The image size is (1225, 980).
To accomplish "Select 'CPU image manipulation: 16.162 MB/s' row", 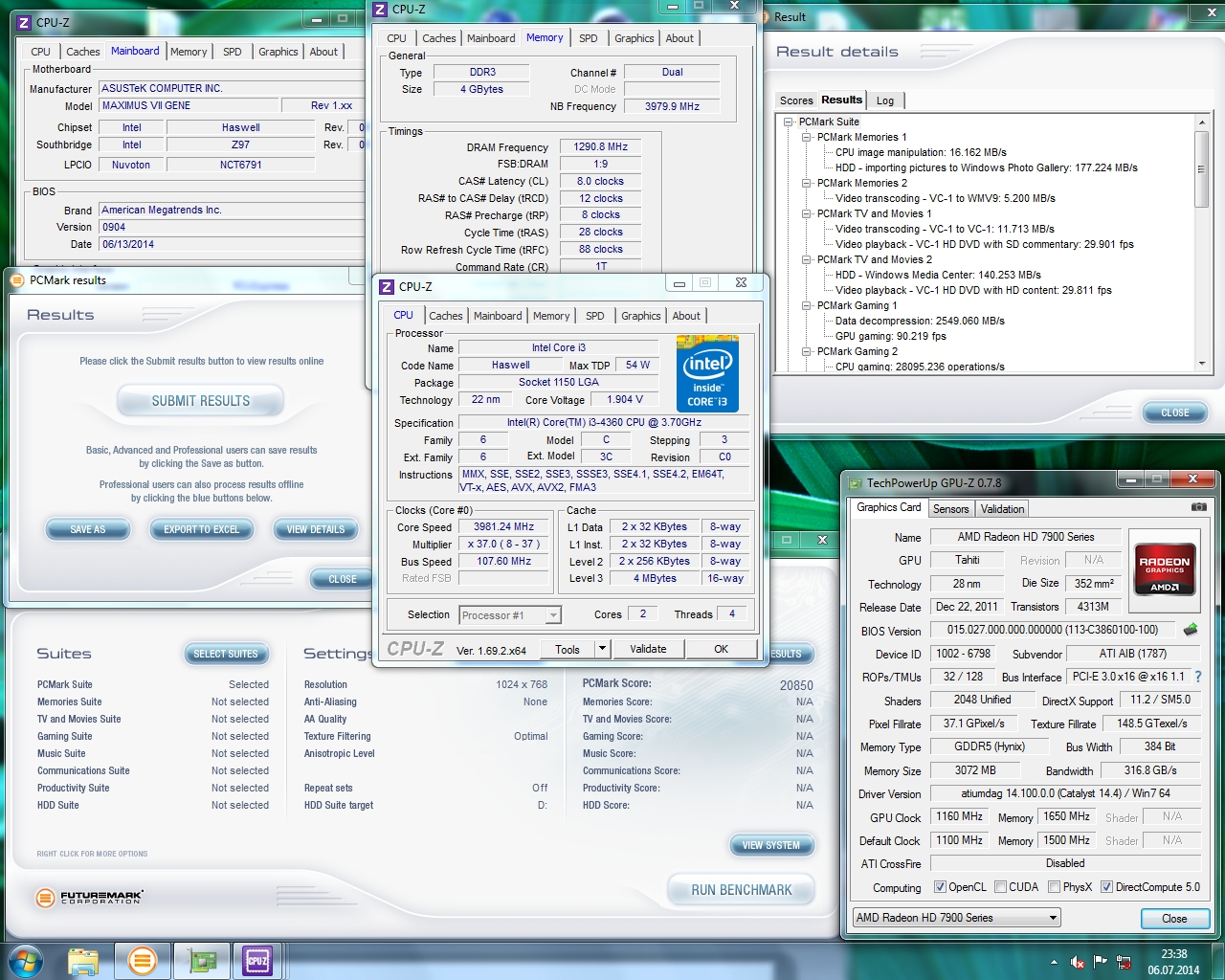I will coord(921,152).
